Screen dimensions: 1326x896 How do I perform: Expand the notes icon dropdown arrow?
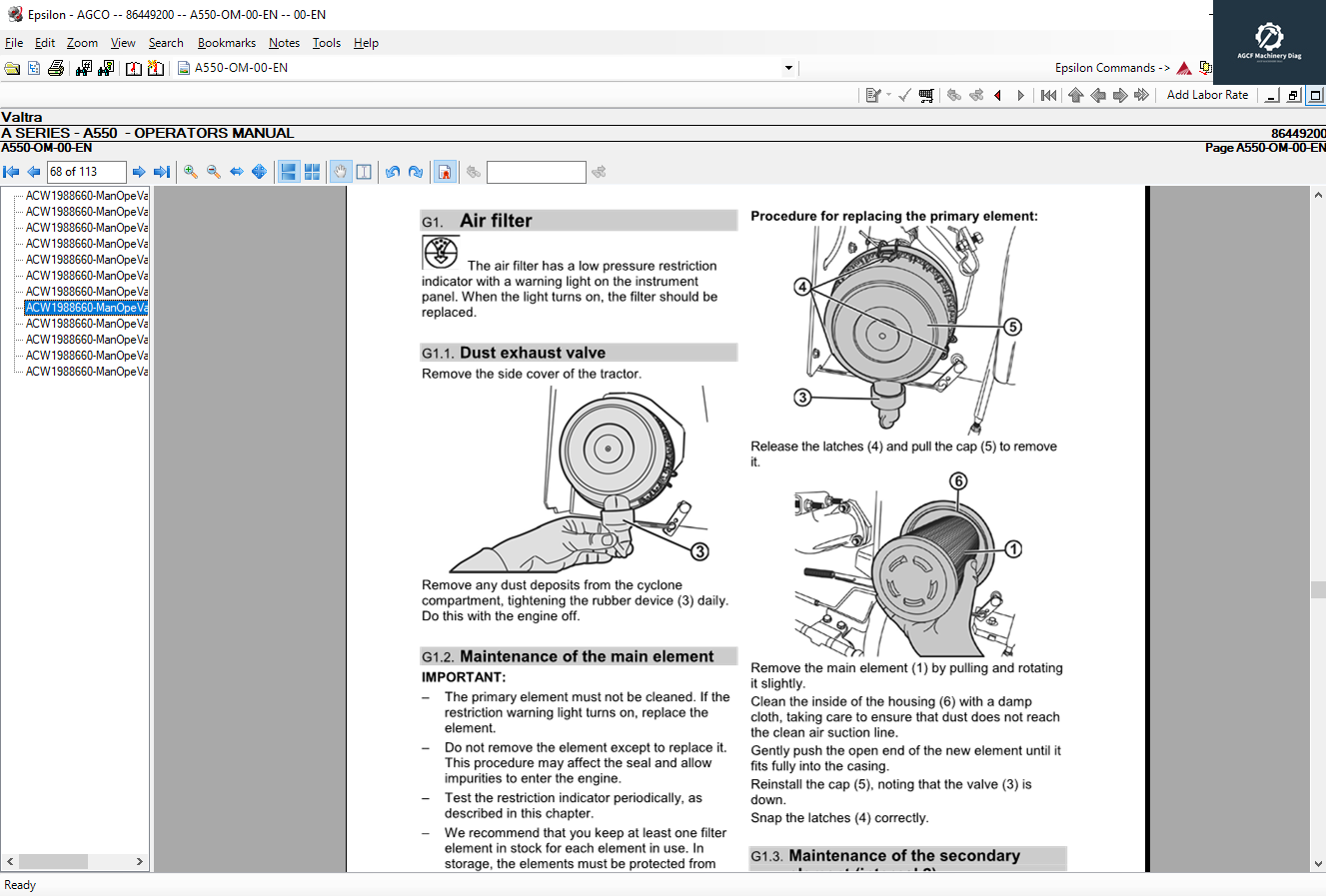click(888, 95)
